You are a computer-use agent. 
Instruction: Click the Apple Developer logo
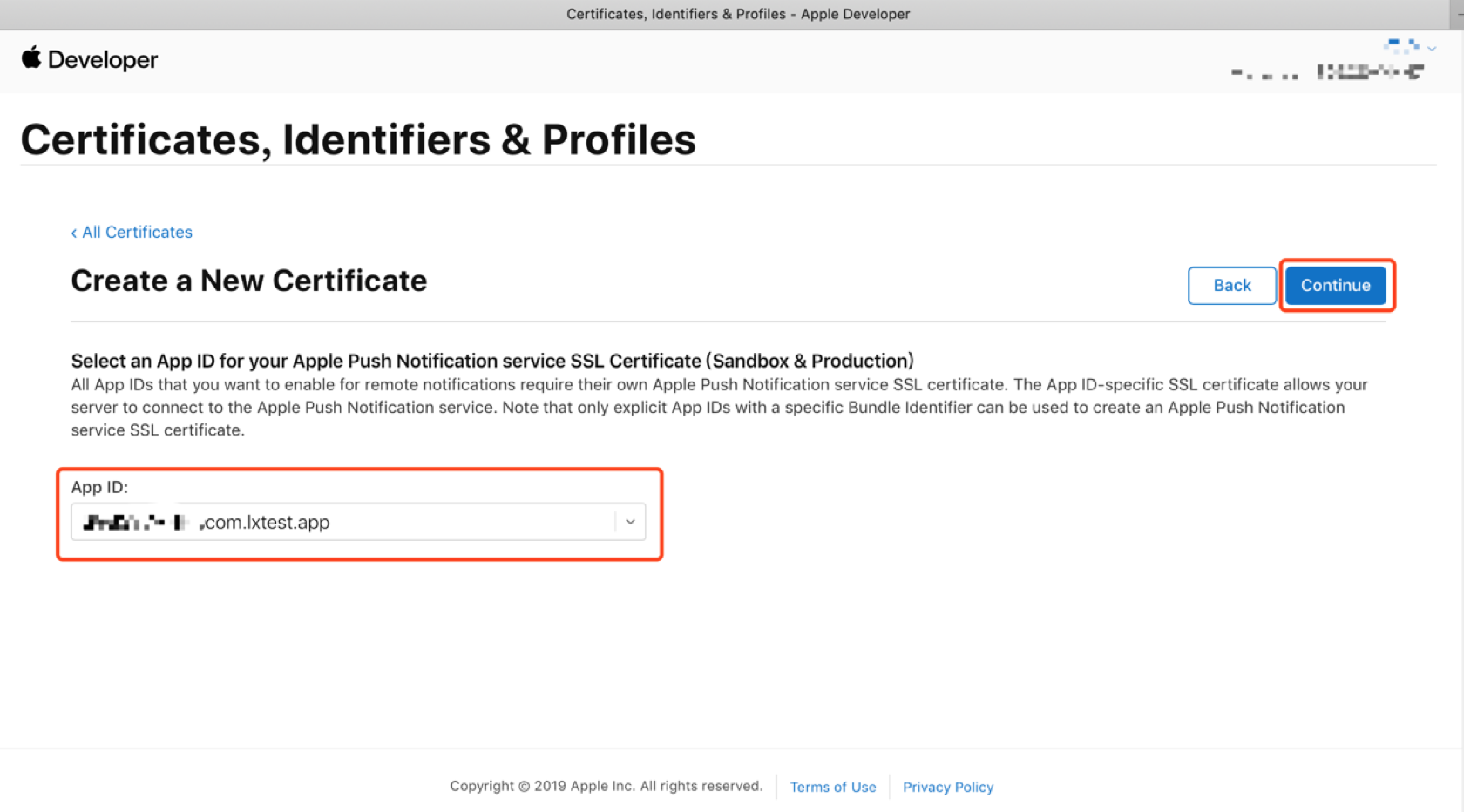click(90, 59)
